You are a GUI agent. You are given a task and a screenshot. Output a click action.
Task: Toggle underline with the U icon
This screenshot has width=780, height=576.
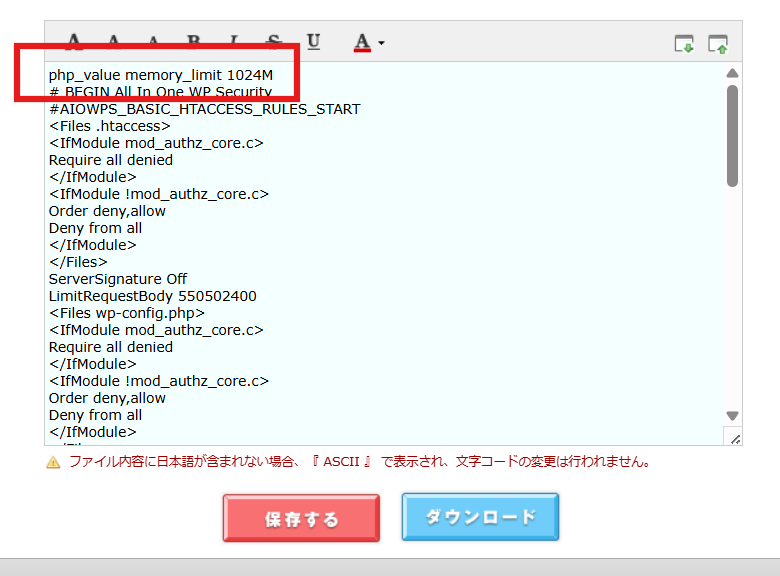313,41
